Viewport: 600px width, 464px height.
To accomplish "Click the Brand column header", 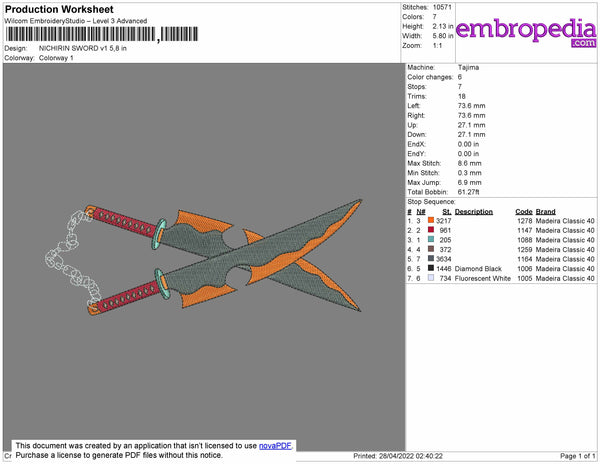I will coord(545,212).
